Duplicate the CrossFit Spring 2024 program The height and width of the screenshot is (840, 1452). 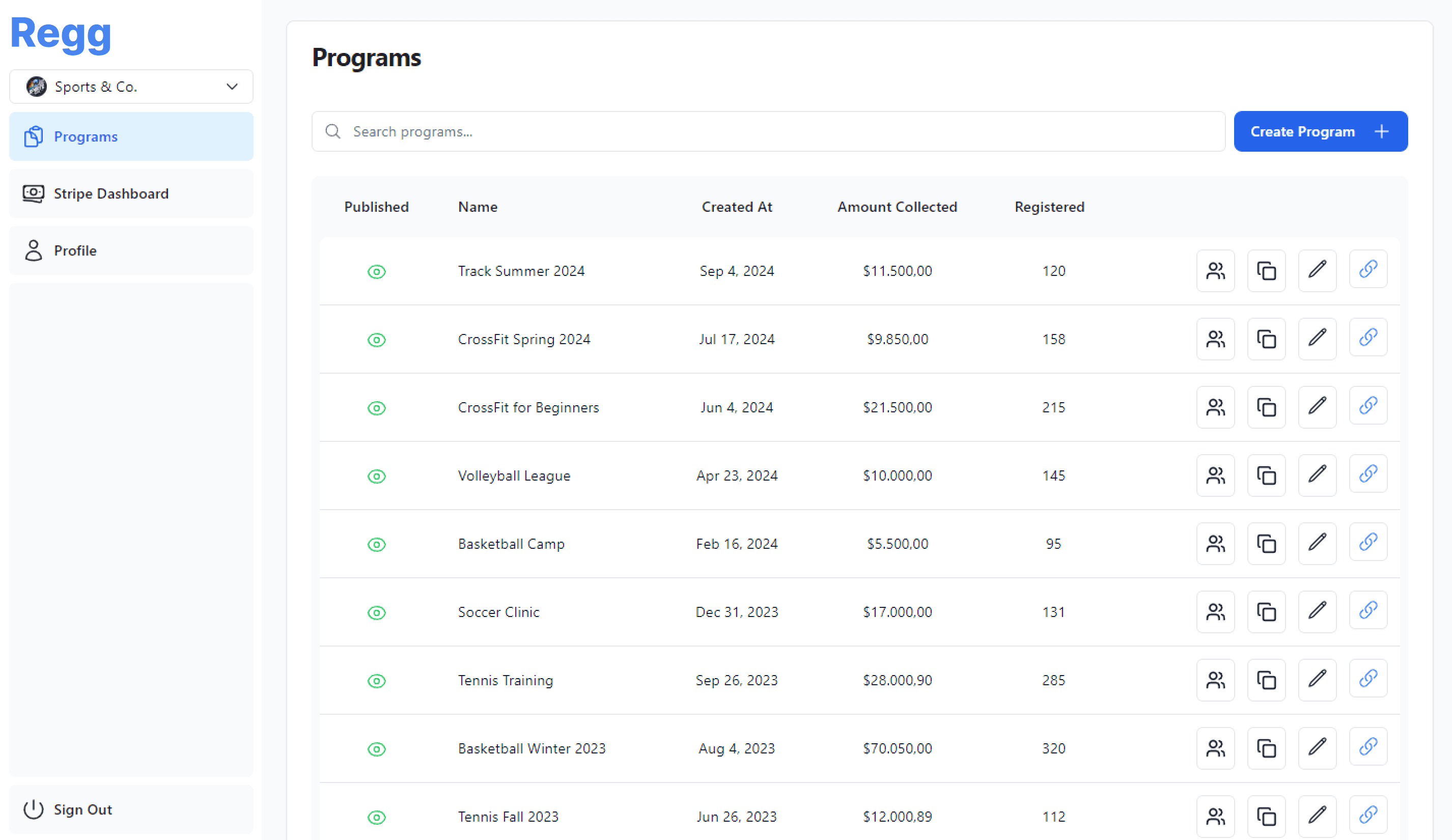(x=1266, y=340)
